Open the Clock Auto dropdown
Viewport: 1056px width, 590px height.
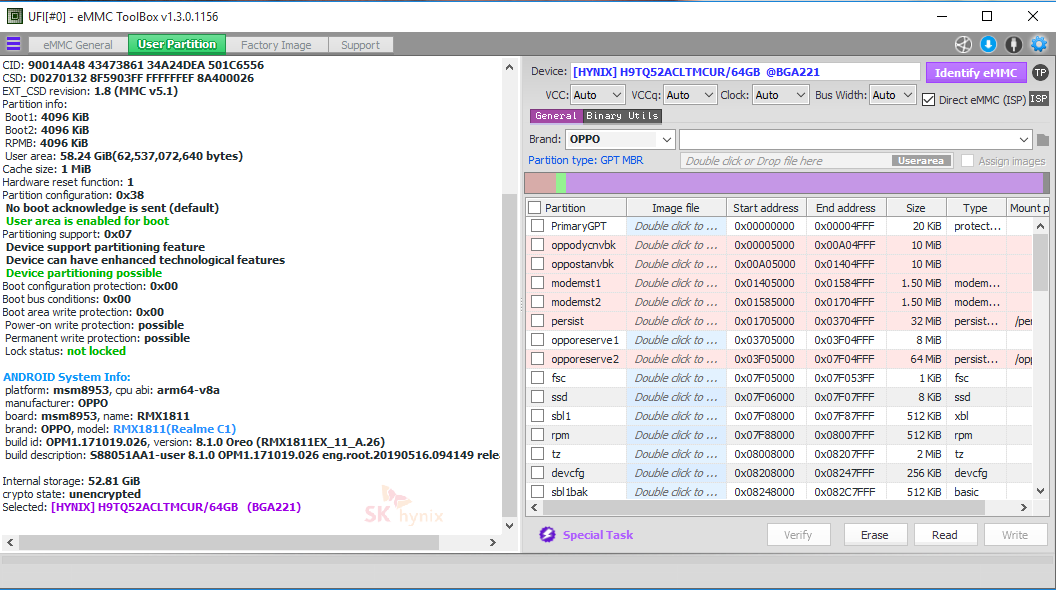tap(780, 95)
